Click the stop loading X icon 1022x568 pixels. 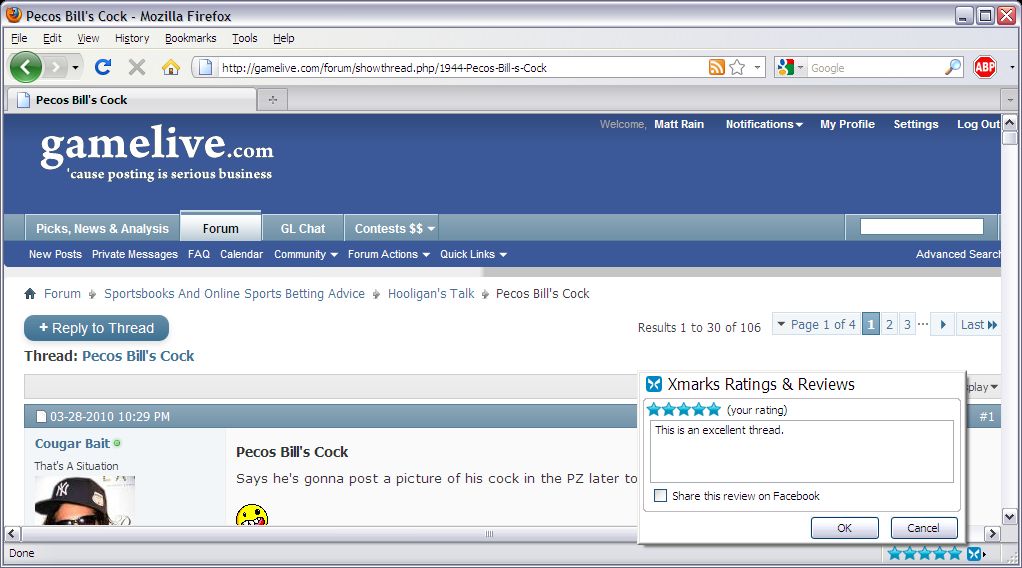coord(137,67)
